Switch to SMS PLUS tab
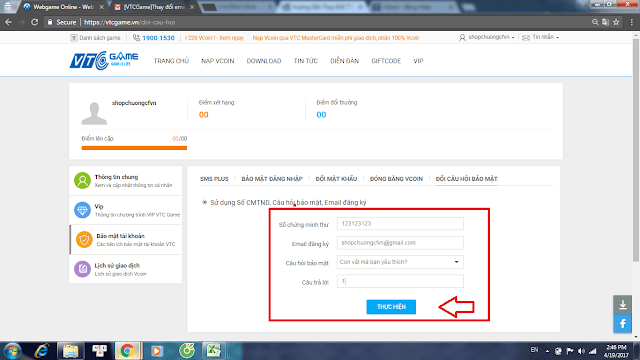 tap(214, 179)
